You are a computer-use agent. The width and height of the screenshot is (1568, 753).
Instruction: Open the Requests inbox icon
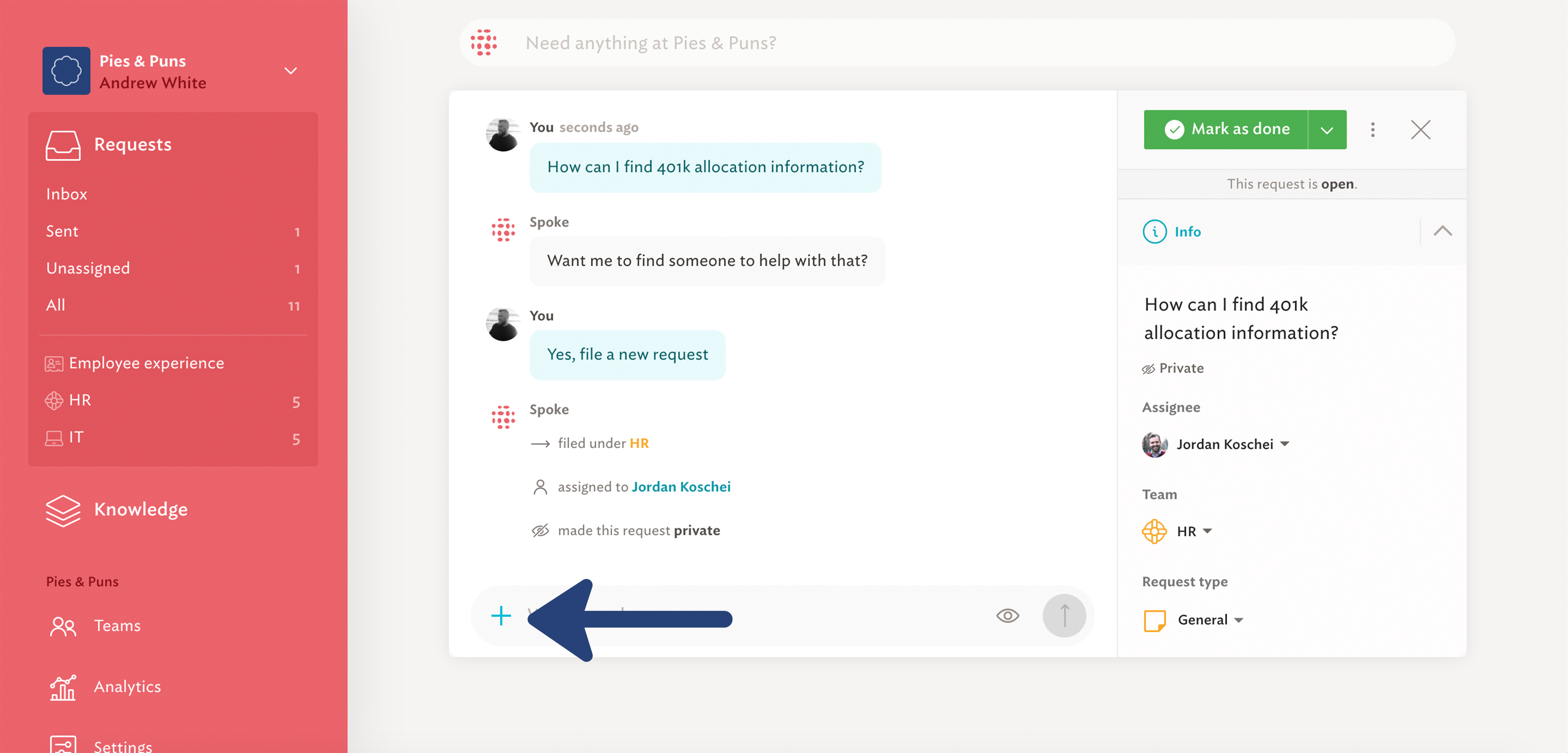[63, 146]
